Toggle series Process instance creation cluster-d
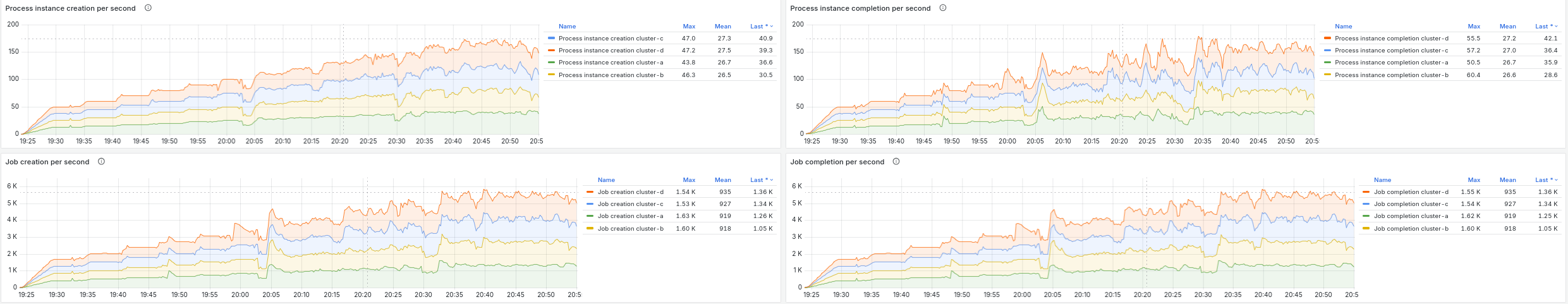The width and height of the screenshot is (1568, 304). pyautogui.click(x=611, y=50)
